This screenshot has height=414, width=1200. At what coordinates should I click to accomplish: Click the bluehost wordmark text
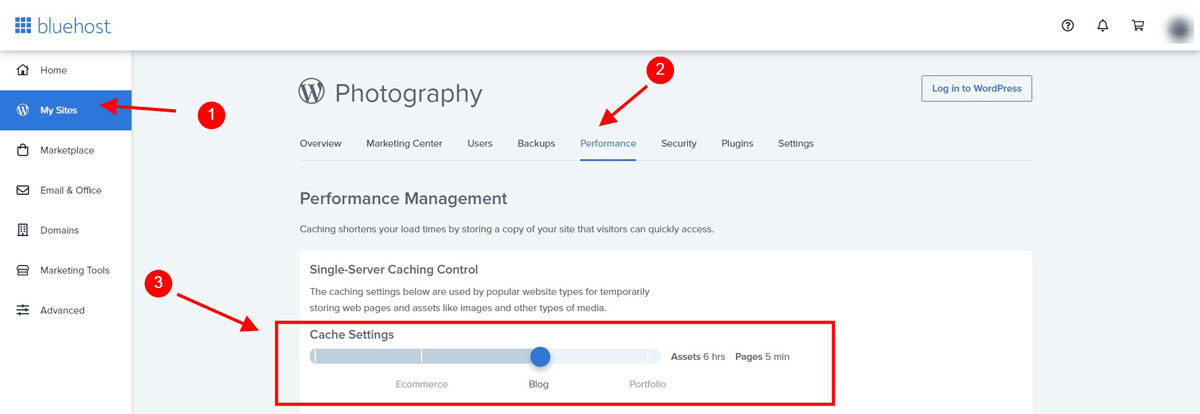[75, 26]
